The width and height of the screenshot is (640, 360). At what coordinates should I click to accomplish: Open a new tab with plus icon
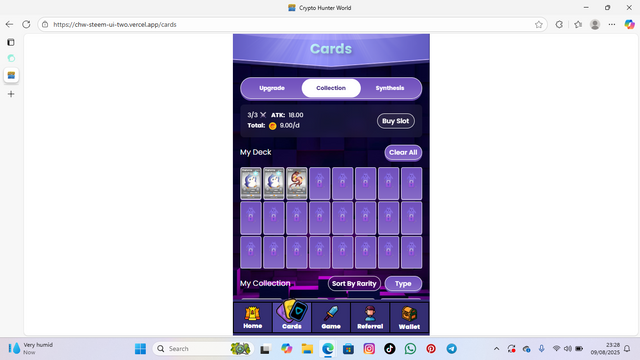point(11,94)
